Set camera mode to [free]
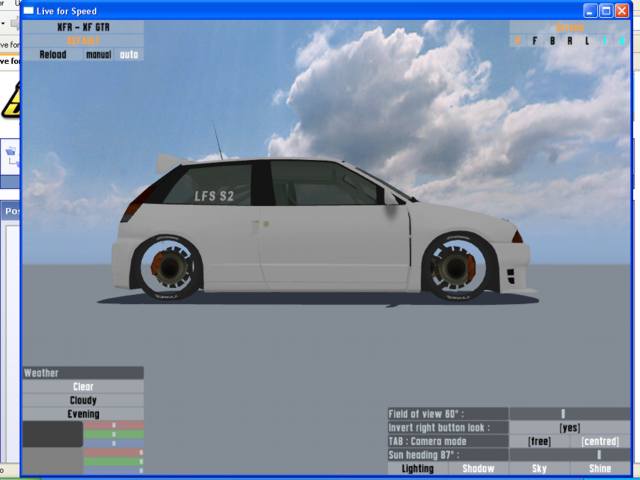The width and height of the screenshot is (640, 480). pyautogui.click(x=539, y=441)
